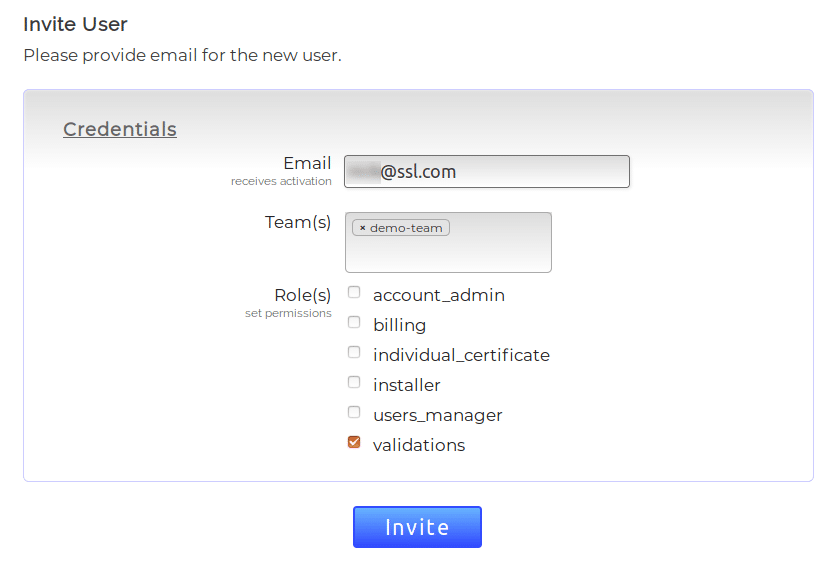The image size is (840, 567).
Task: Enable the installer role checkbox
Action: point(354,383)
